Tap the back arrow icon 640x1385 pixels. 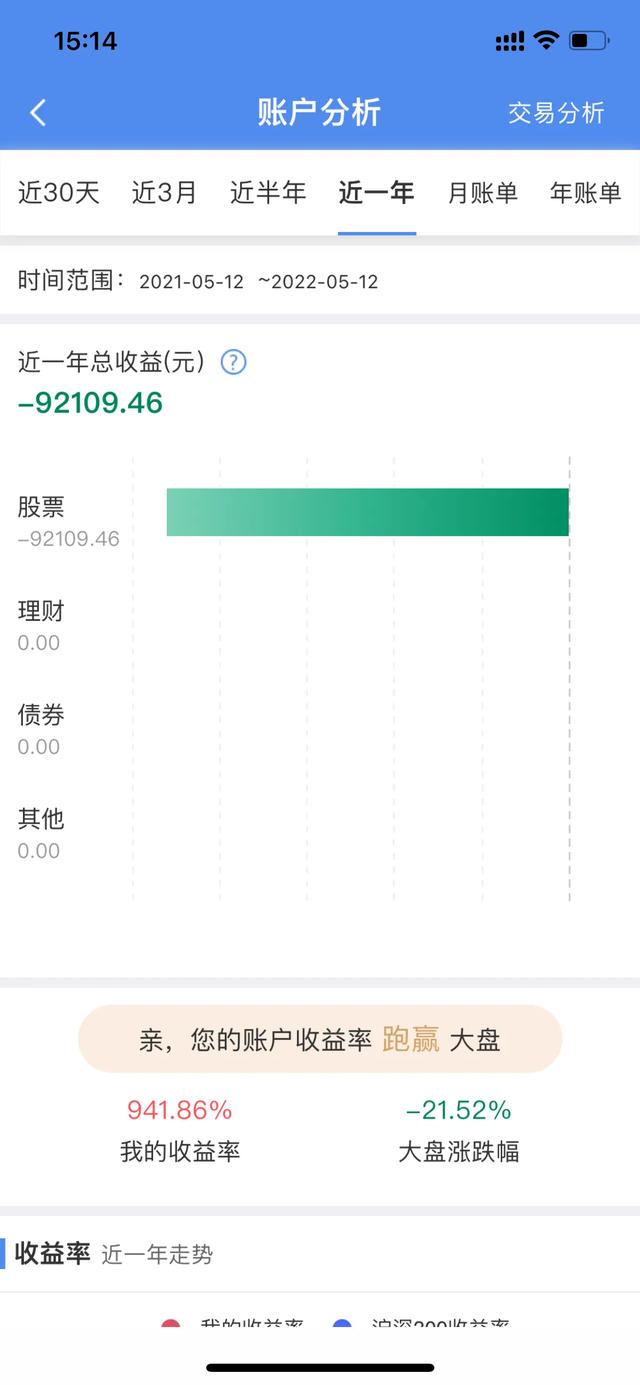tap(38, 112)
